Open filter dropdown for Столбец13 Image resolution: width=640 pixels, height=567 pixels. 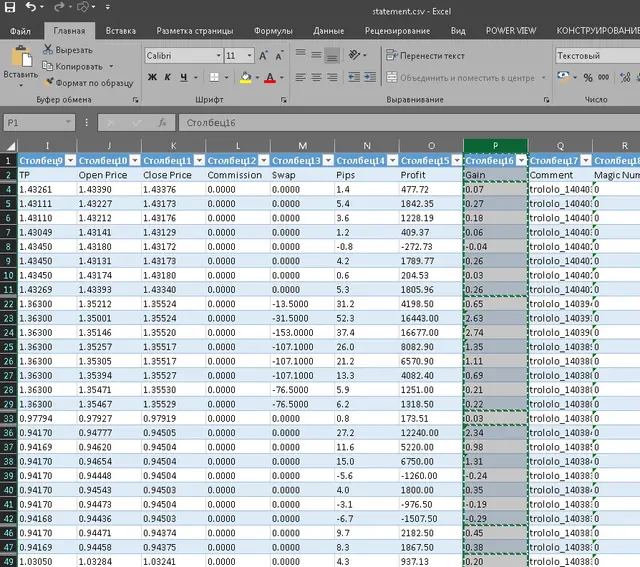(x=328, y=160)
